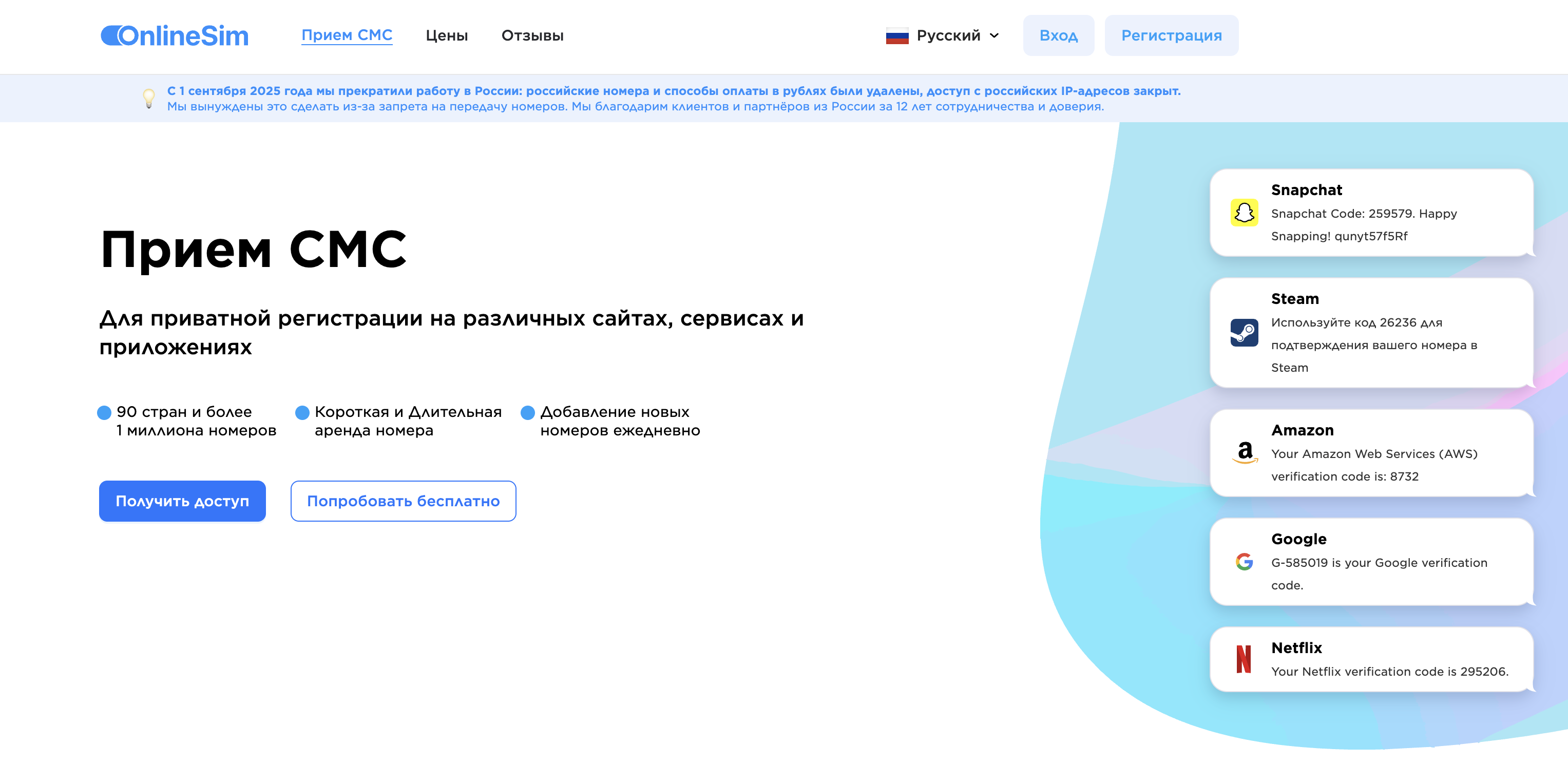Click the Russian flag icon

coord(896,36)
